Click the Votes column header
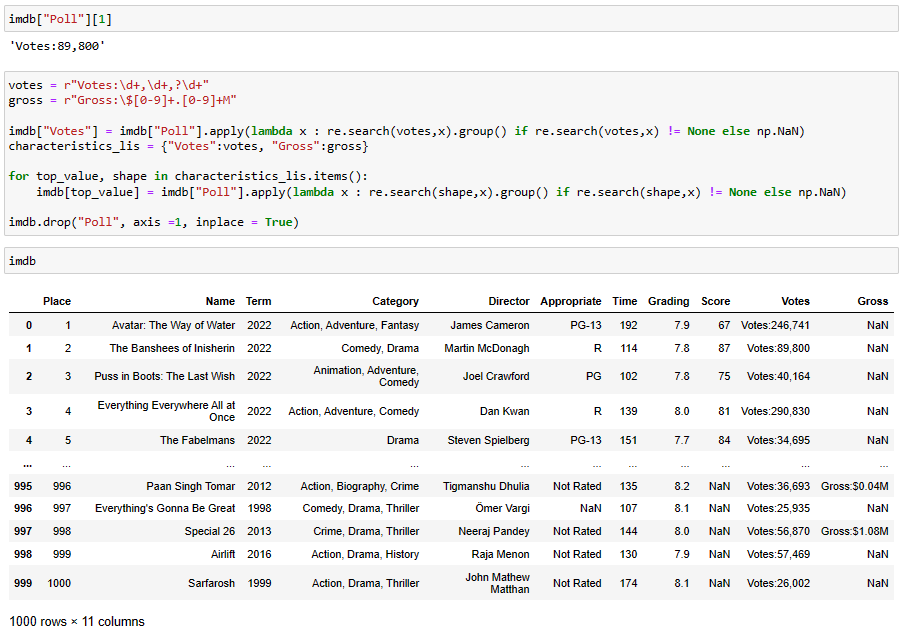905x632 pixels. click(x=796, y=301)
